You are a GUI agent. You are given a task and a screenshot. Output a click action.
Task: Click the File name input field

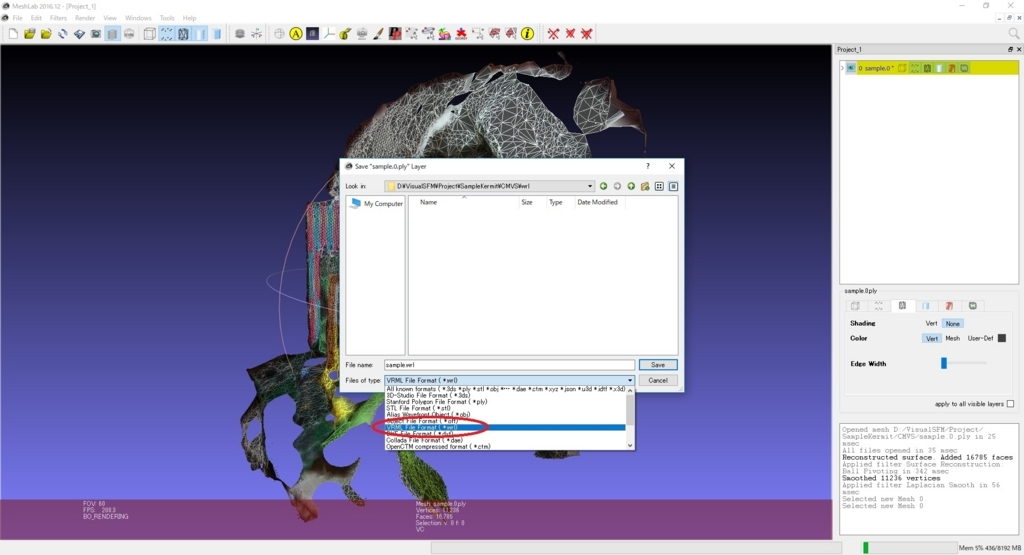coord(509,365)
